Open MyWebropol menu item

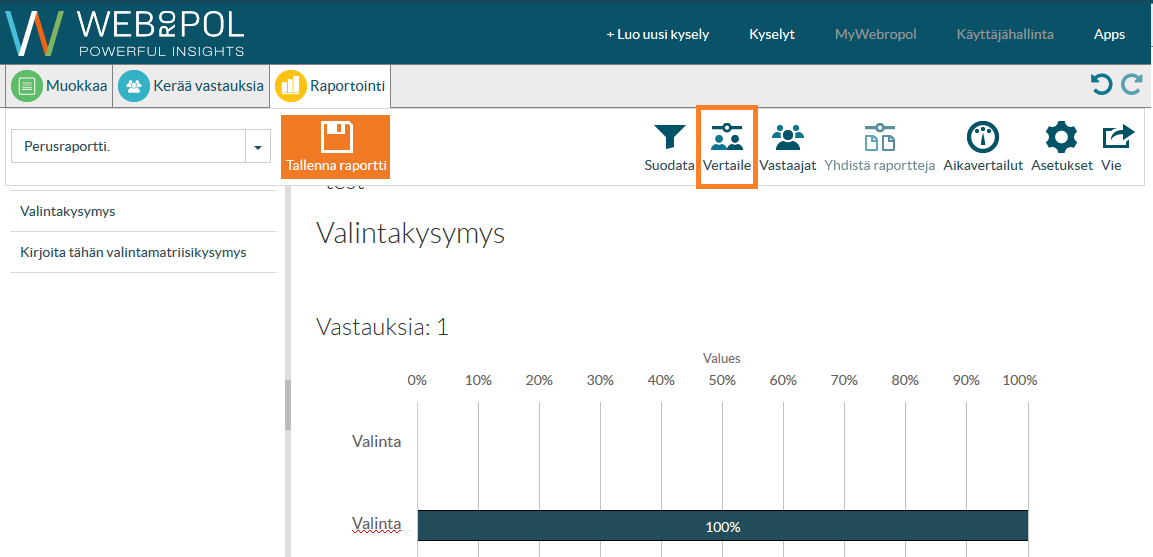point(875,35)
